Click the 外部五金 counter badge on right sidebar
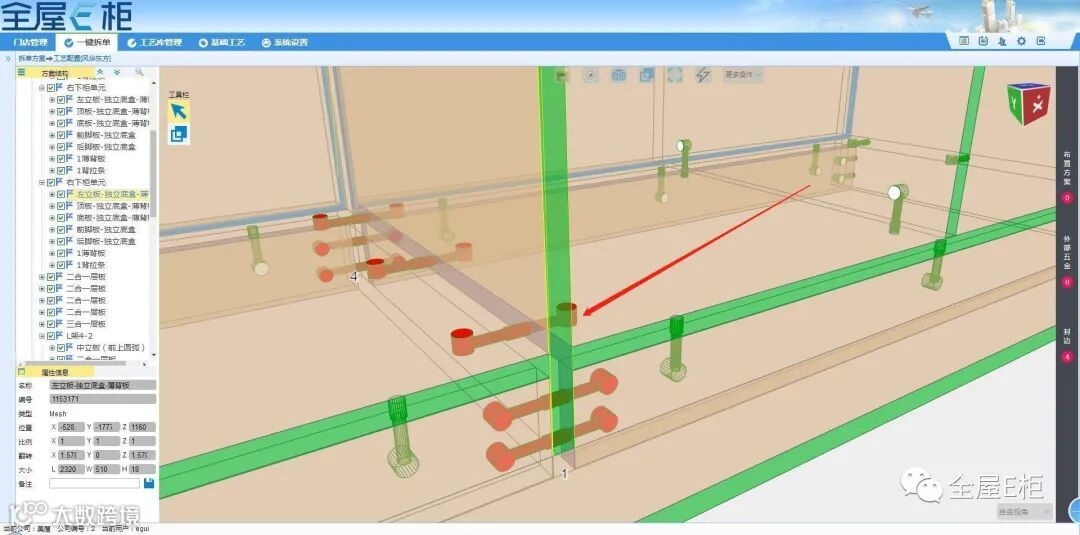Screen dimensions: 1080x535 1067,282
